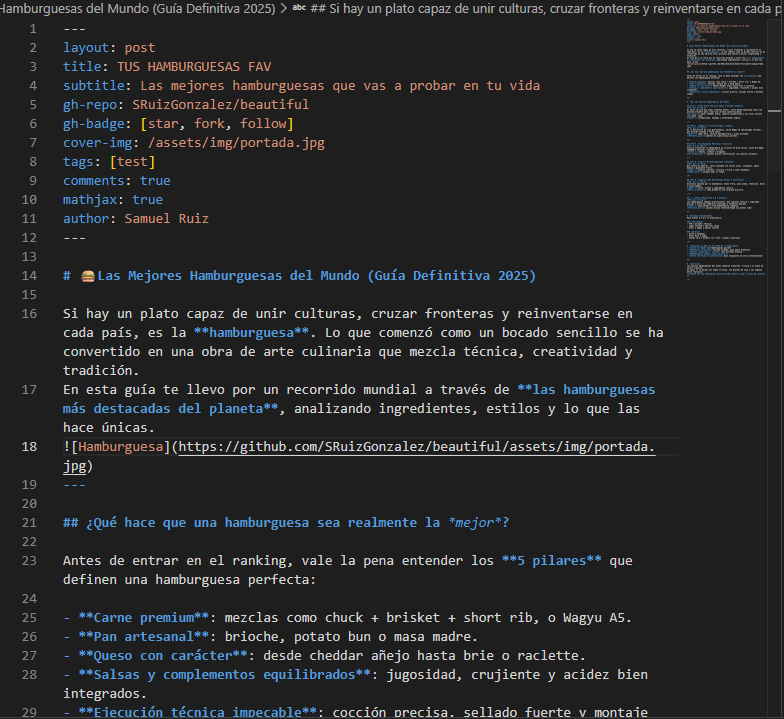Click the abc symbol icon in the breadcrumb

point(299,8)
